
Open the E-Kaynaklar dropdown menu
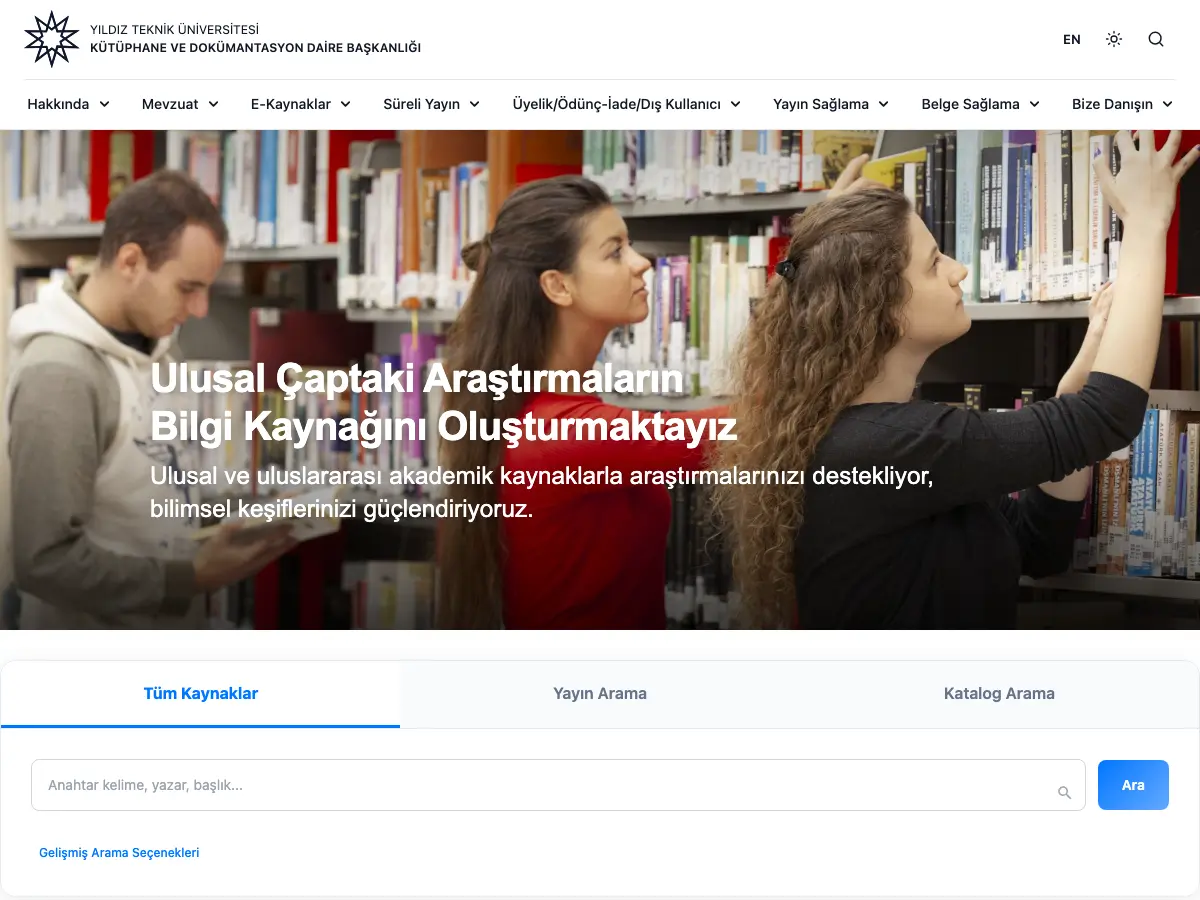point(301,104)
